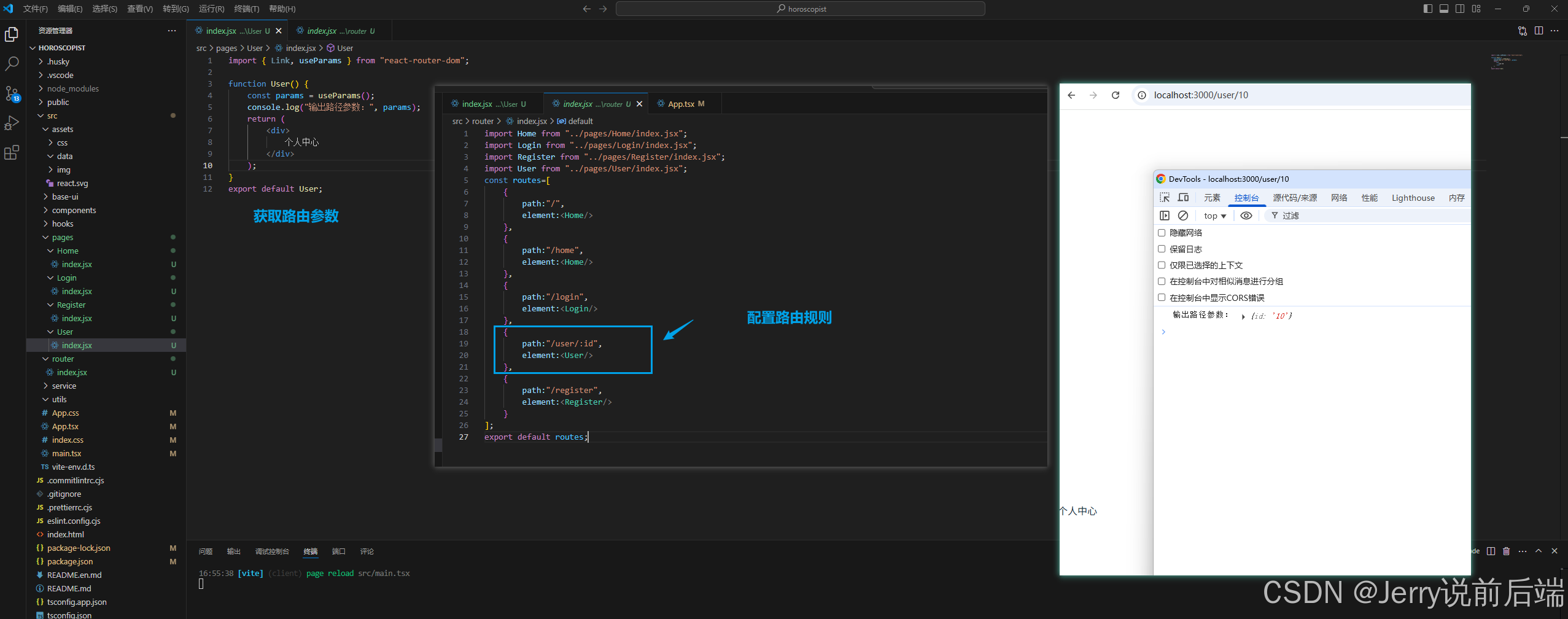1568x619 pixels.
Task: Open the Extensions view
Action: pos(12,152)
